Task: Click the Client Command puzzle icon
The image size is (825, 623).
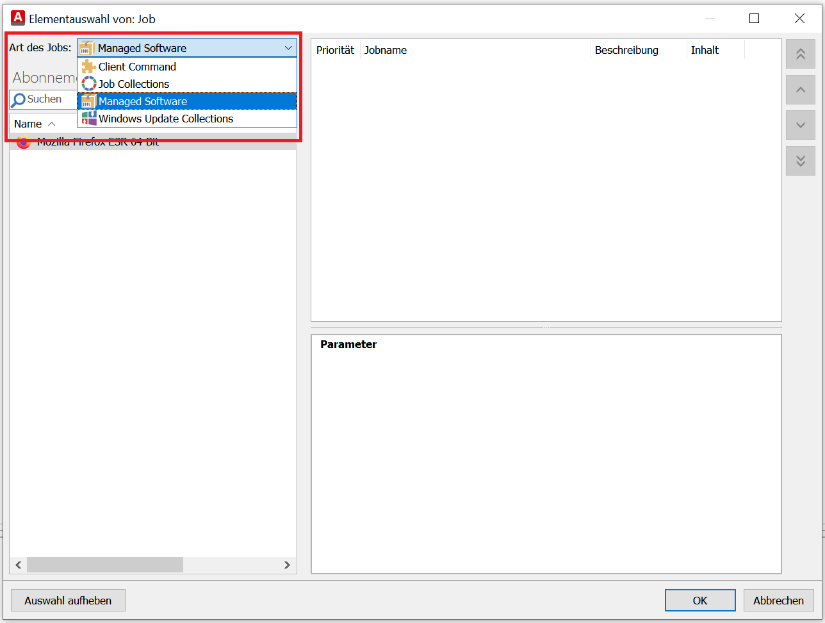Action: [88, 67]
